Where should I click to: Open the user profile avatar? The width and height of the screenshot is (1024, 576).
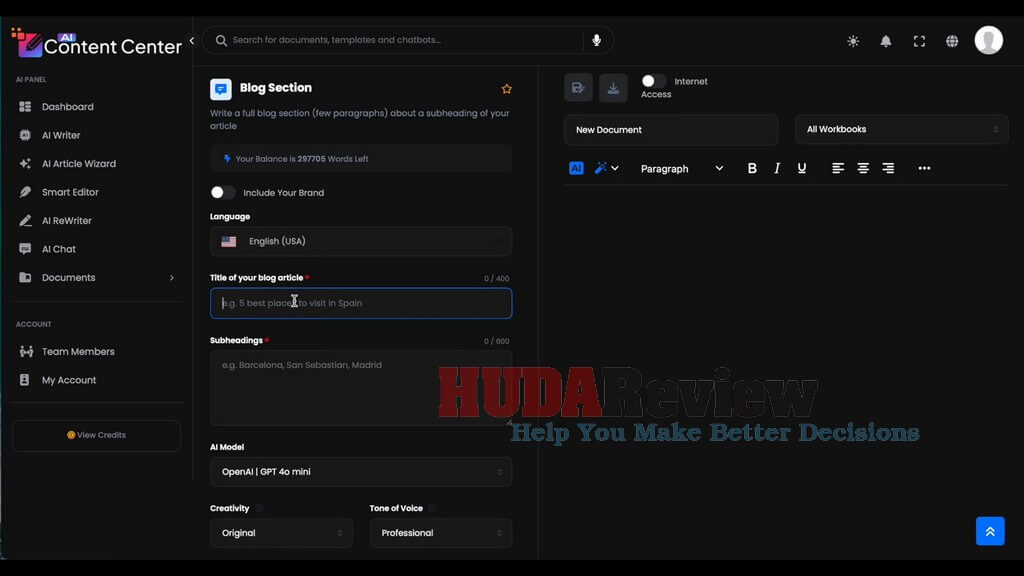(989, 40)
